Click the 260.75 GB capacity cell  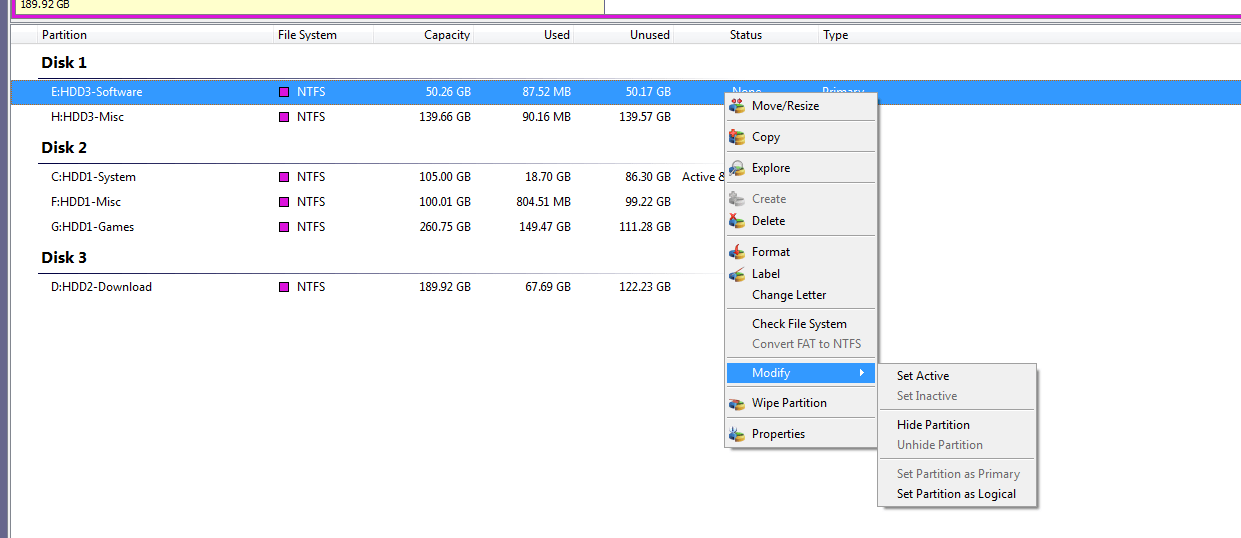pos(445,227)
